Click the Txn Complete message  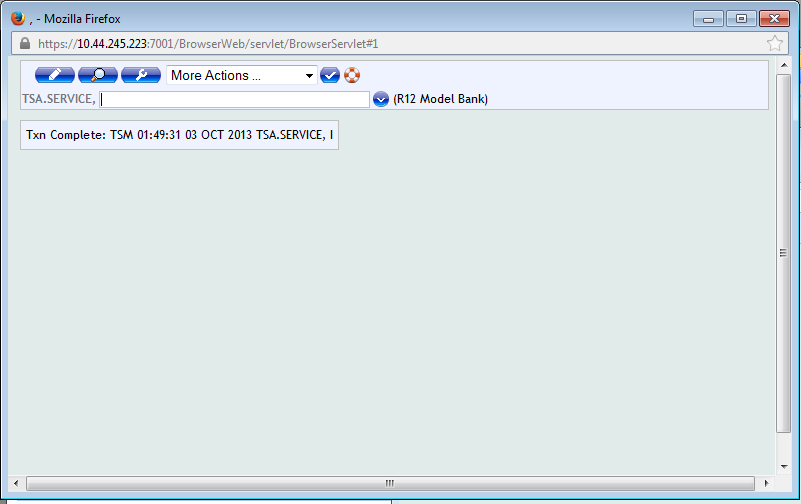tap(179, 135)
